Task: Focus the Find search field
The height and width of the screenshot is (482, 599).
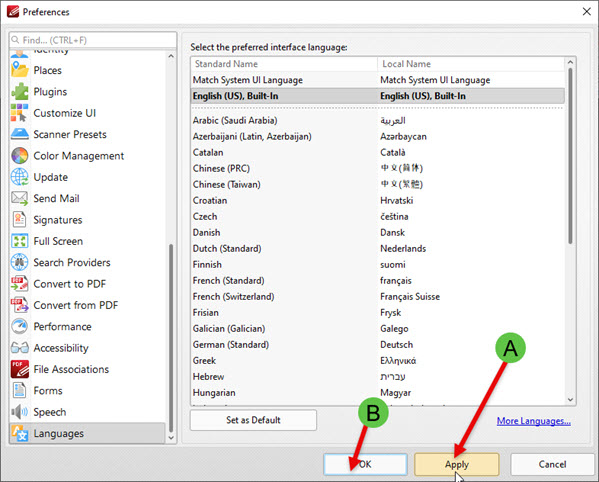Action: point(93,40)
